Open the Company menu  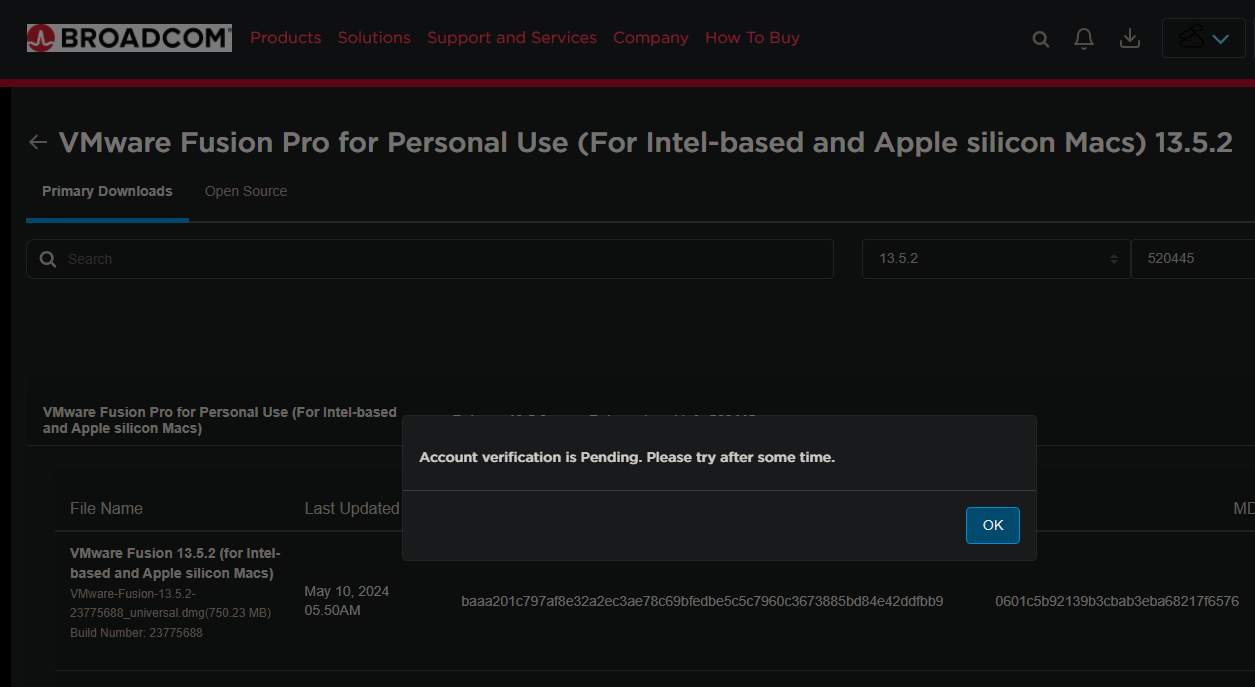[x=651, y=38]
